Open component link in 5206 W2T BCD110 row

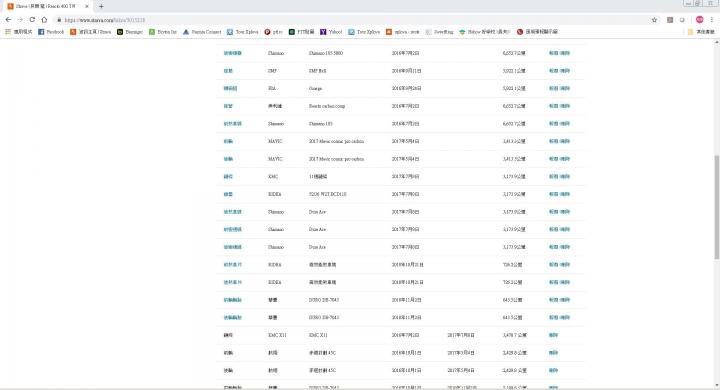tap(228, 194)
